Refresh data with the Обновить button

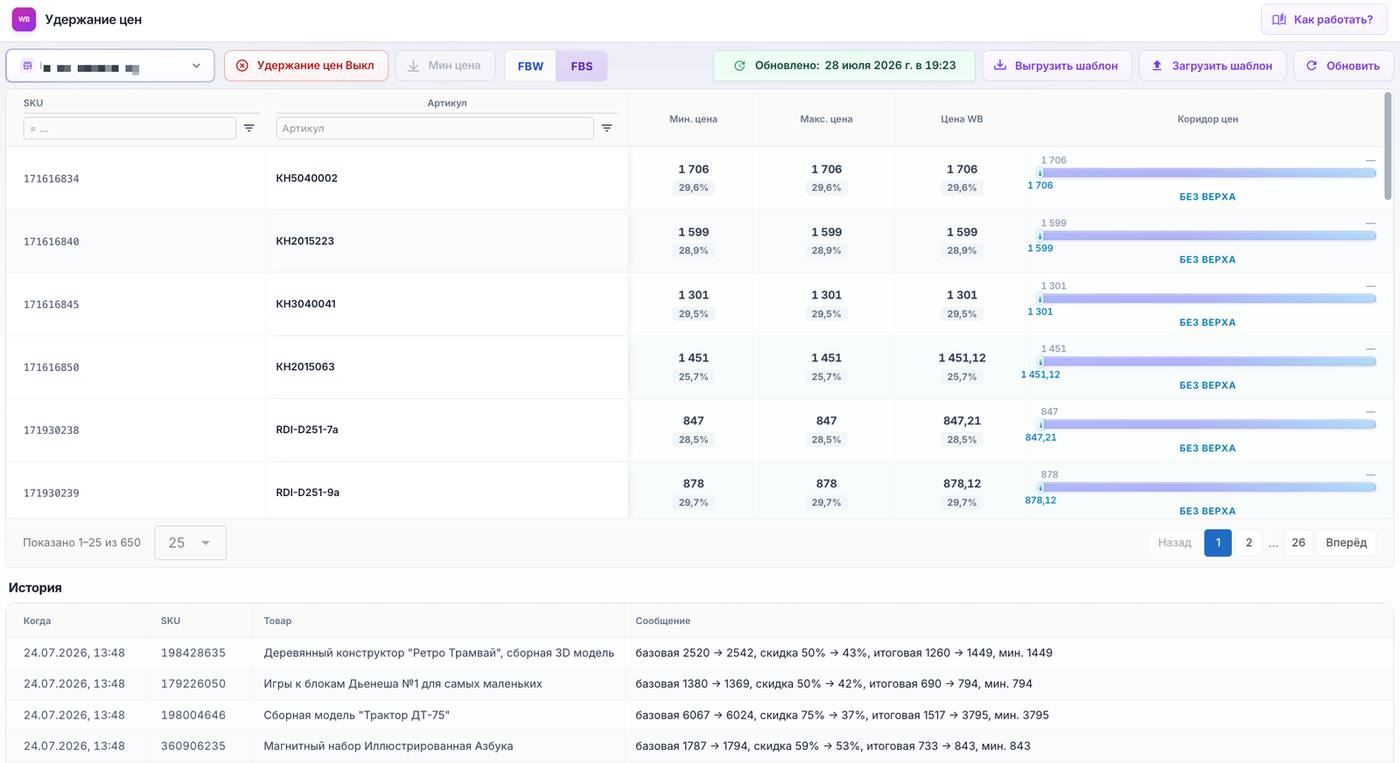point(1343,66)
